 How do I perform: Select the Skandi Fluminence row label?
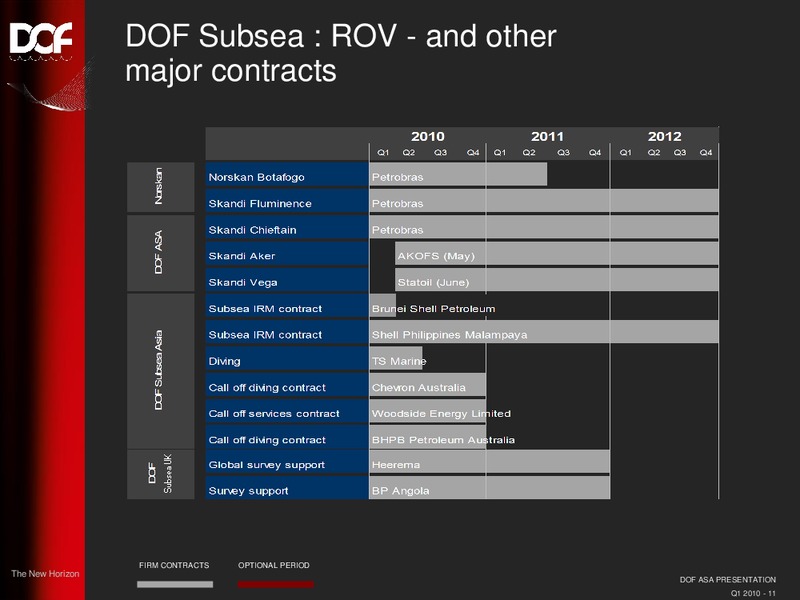287,203
